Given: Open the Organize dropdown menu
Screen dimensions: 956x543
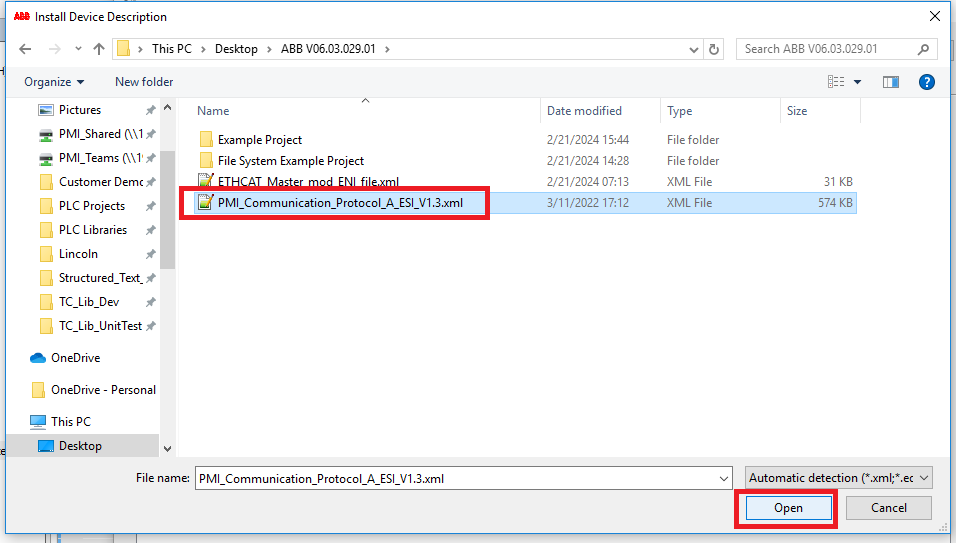Looking at the screenshot, I should [54, 82].
